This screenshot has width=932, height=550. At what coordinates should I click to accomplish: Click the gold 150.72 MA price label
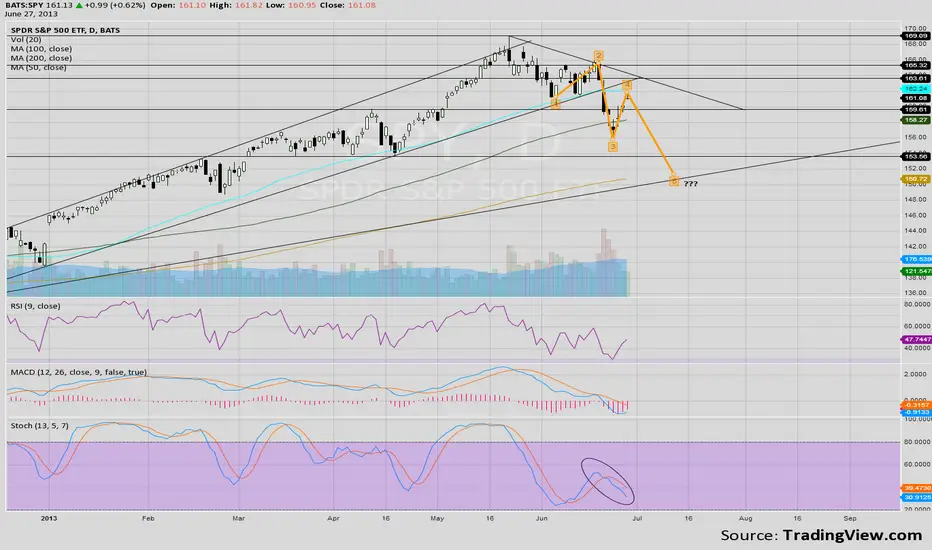(x=916, y=179)
